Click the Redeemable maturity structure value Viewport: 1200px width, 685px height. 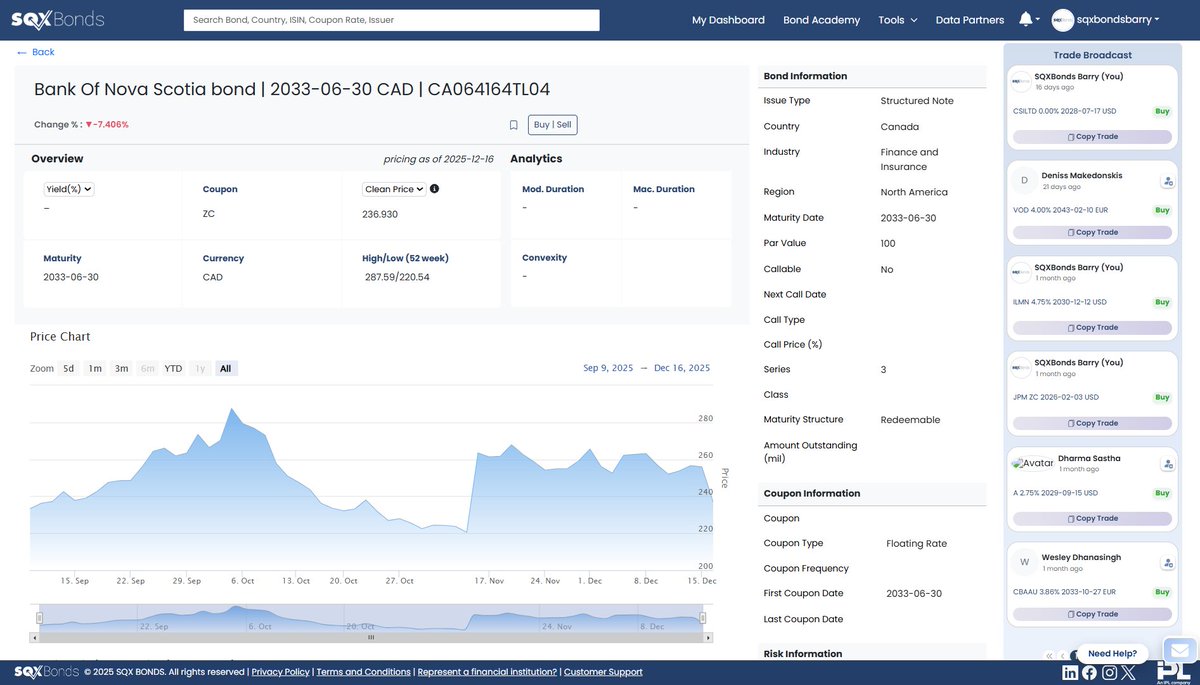pyautogui.click(x=910, y=420)
